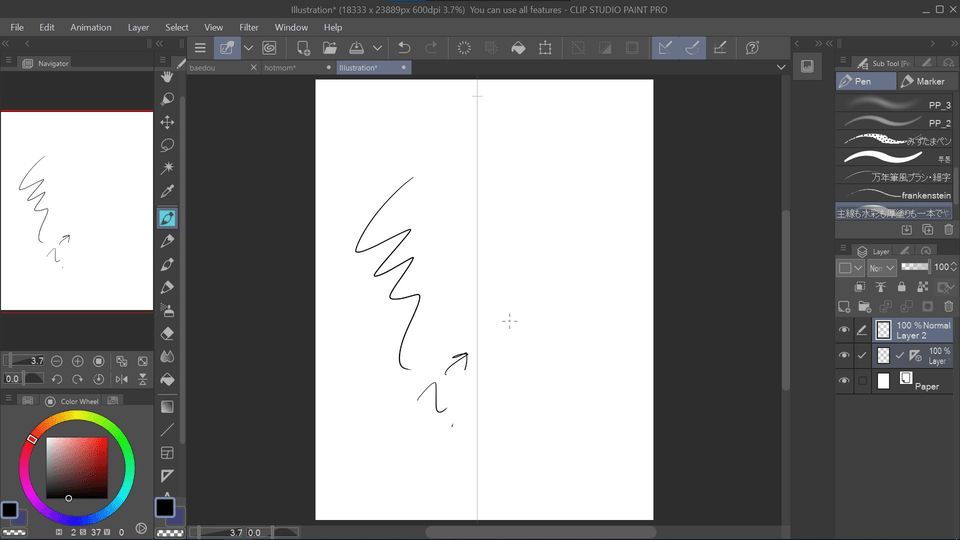Click Redo in the command bar
Screen dimensions: 960x540
(x=431, y=48)
